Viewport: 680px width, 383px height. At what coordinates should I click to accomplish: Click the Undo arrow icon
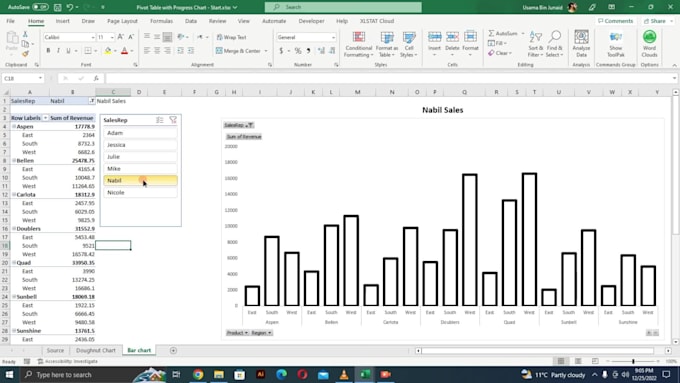70,7
